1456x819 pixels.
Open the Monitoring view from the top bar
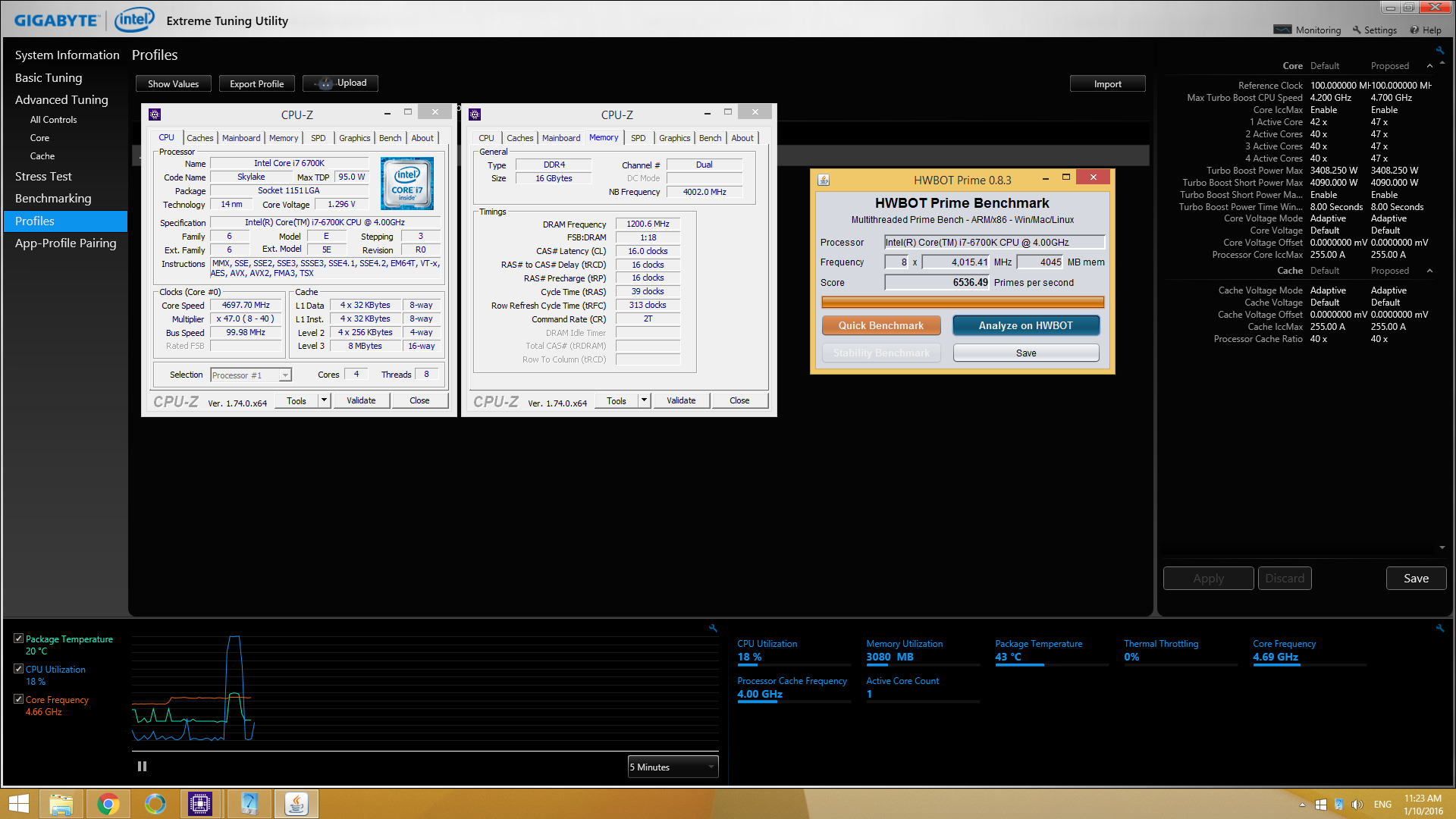pyautogui.click(x=1307, y=30)
